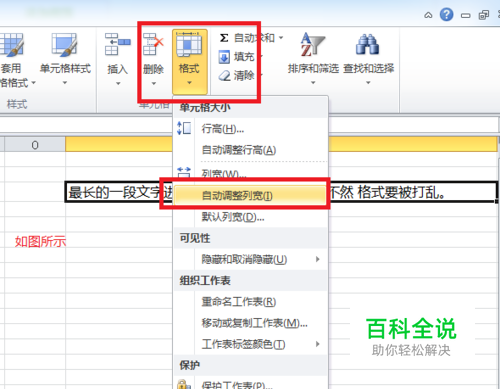
Task: Click the Protect Sheet lock icon
Action: pos(183,384)
